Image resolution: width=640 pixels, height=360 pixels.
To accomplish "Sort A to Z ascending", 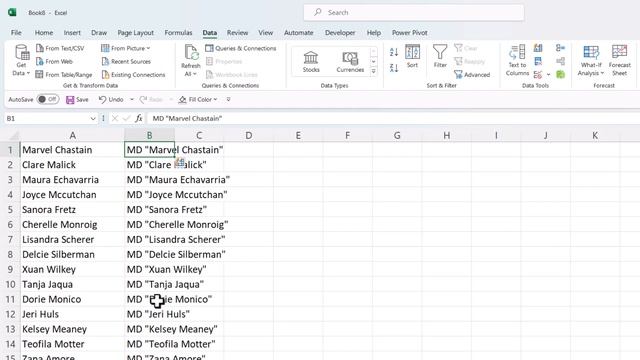I will coord(394,52).
